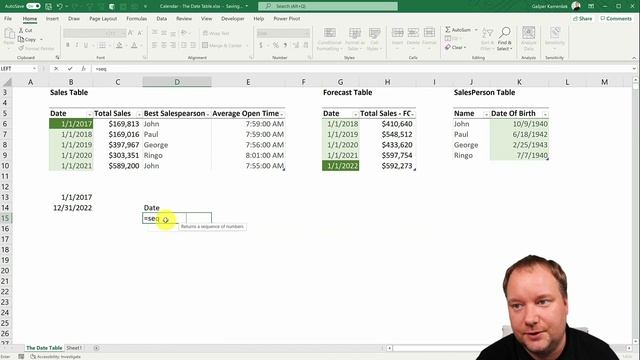
Task: Click the Share button
Action: pos(582,18)
